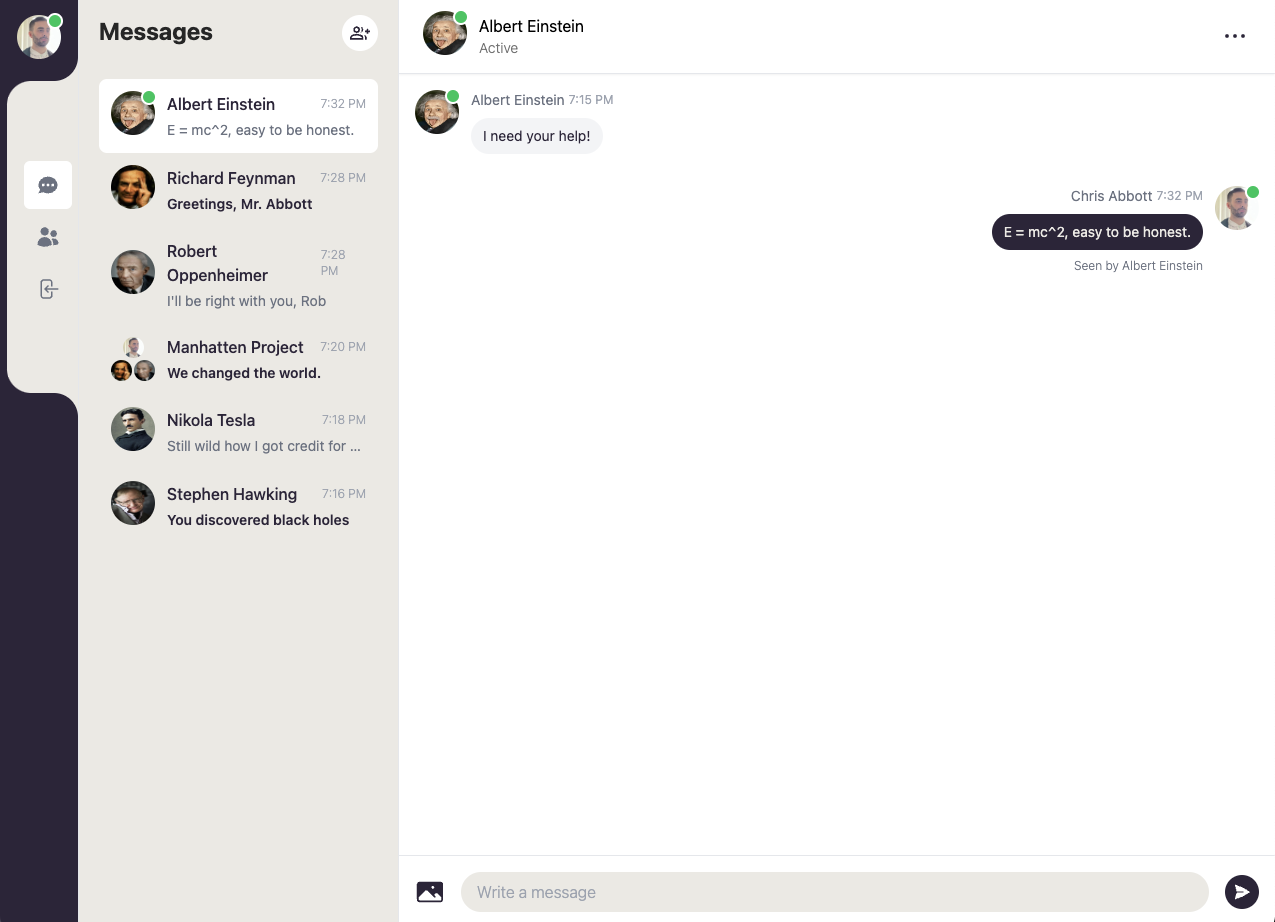Viewport: 1275px width, 922px height.
Task: Open the Nikola Tesla conversation
Action: tap(238, 432)
